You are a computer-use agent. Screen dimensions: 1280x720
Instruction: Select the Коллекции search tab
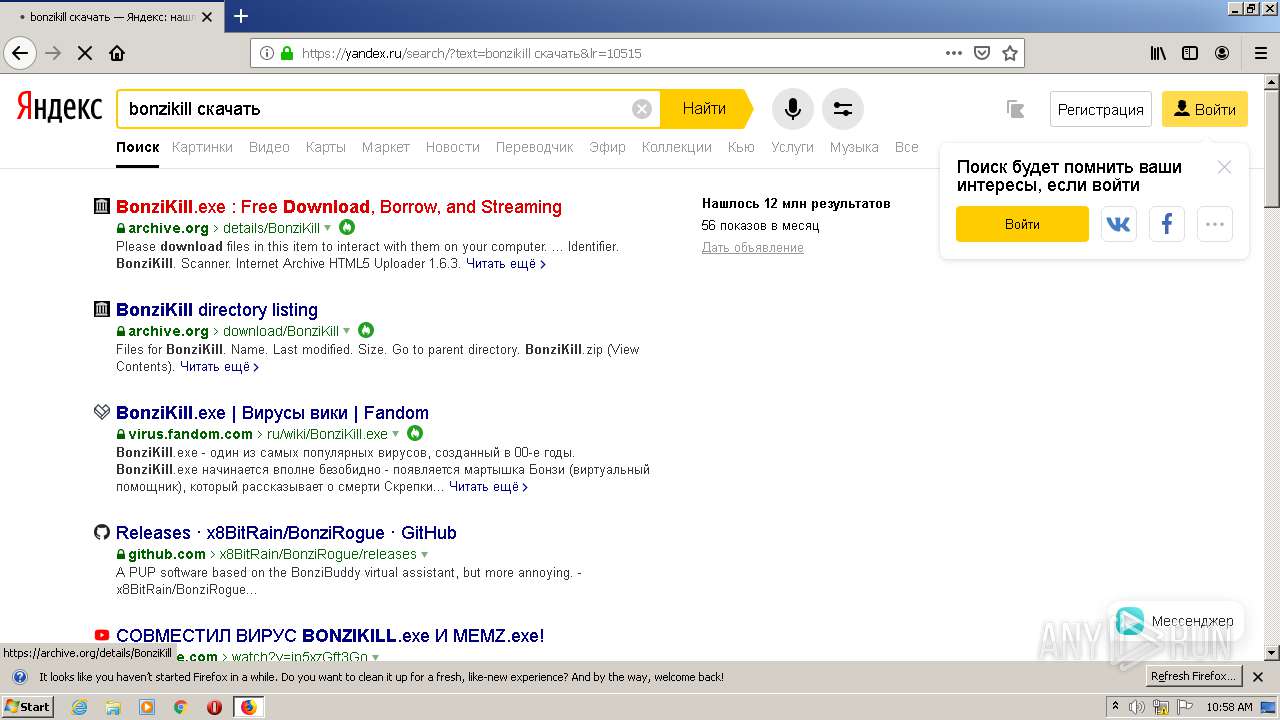677,147
